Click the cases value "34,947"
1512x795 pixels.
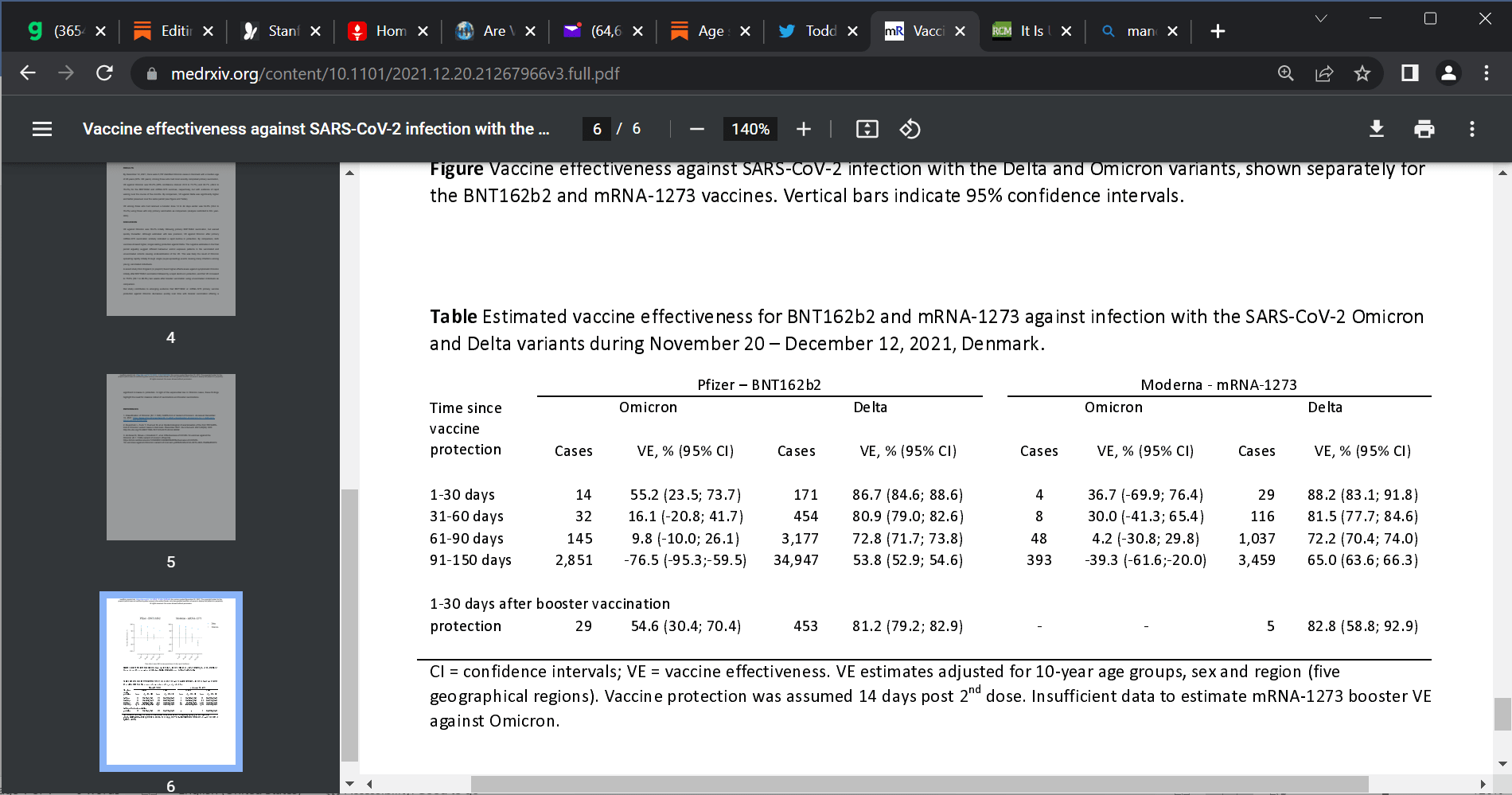[796, 560]
